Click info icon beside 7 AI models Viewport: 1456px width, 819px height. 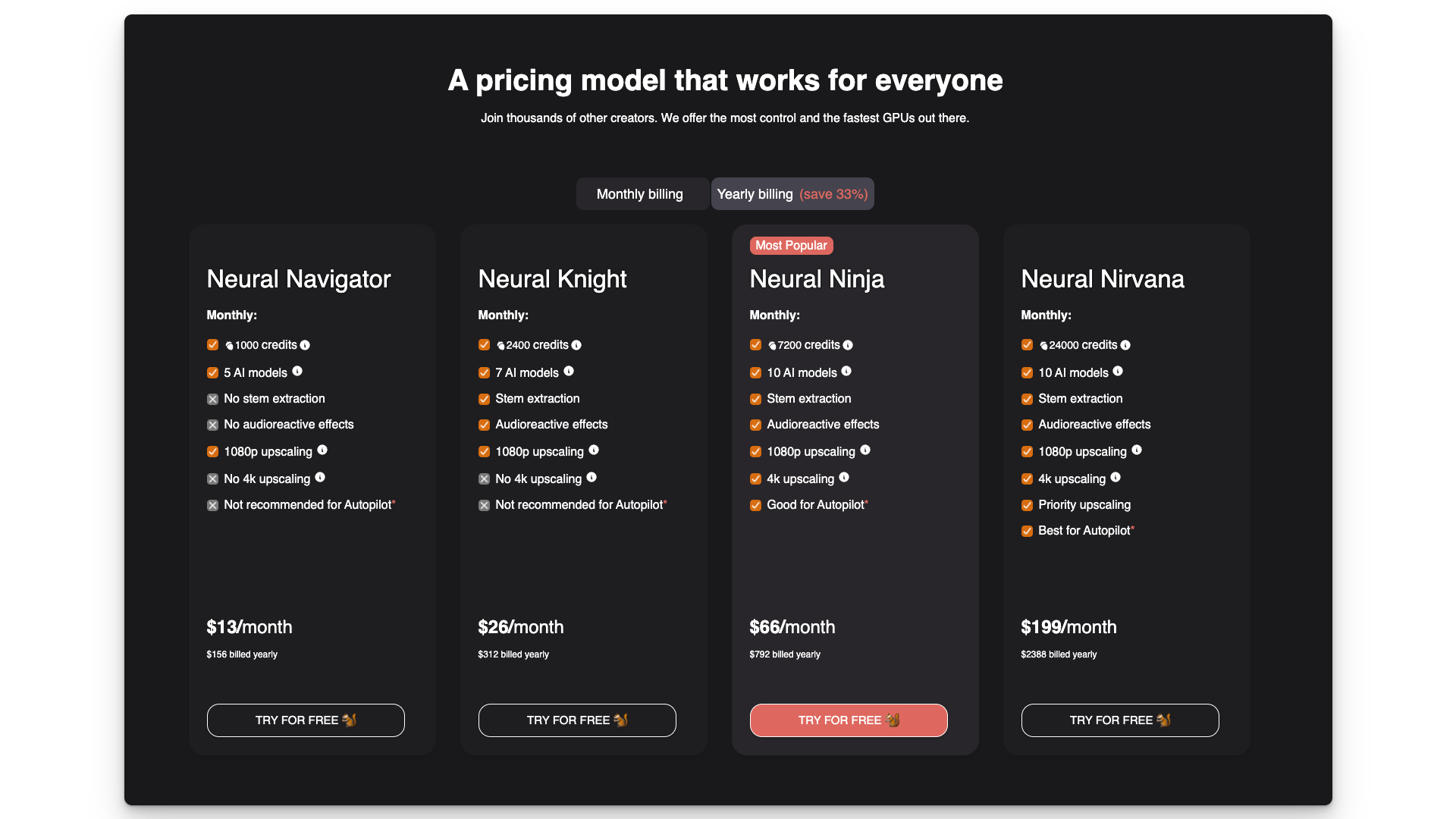click(569, 371)
